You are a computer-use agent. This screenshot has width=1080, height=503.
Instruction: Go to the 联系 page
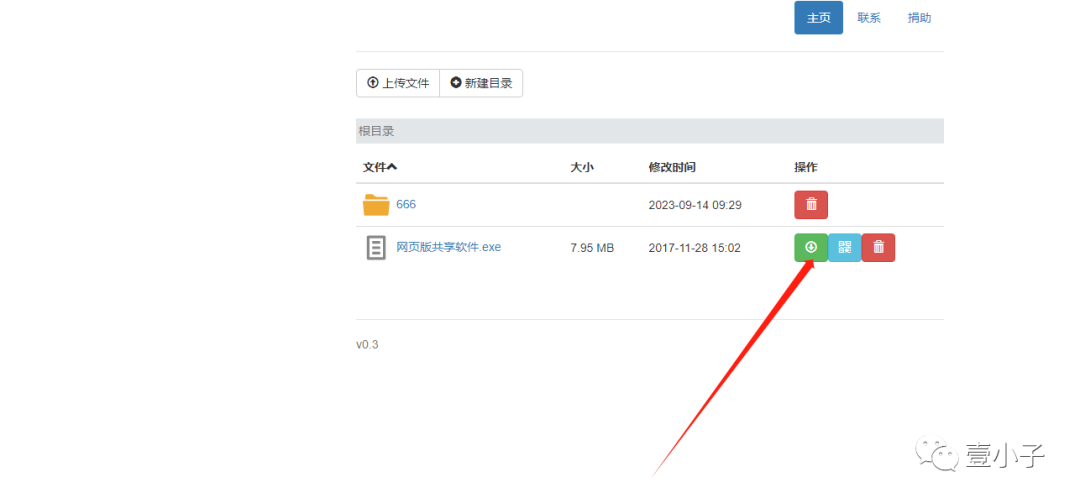(x=869, y=18)
